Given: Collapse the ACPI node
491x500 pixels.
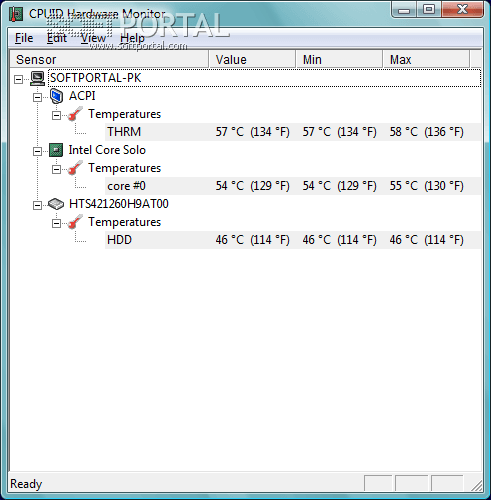Looking at the screenshot, I should pyautogui.click(x=37, y=97).
